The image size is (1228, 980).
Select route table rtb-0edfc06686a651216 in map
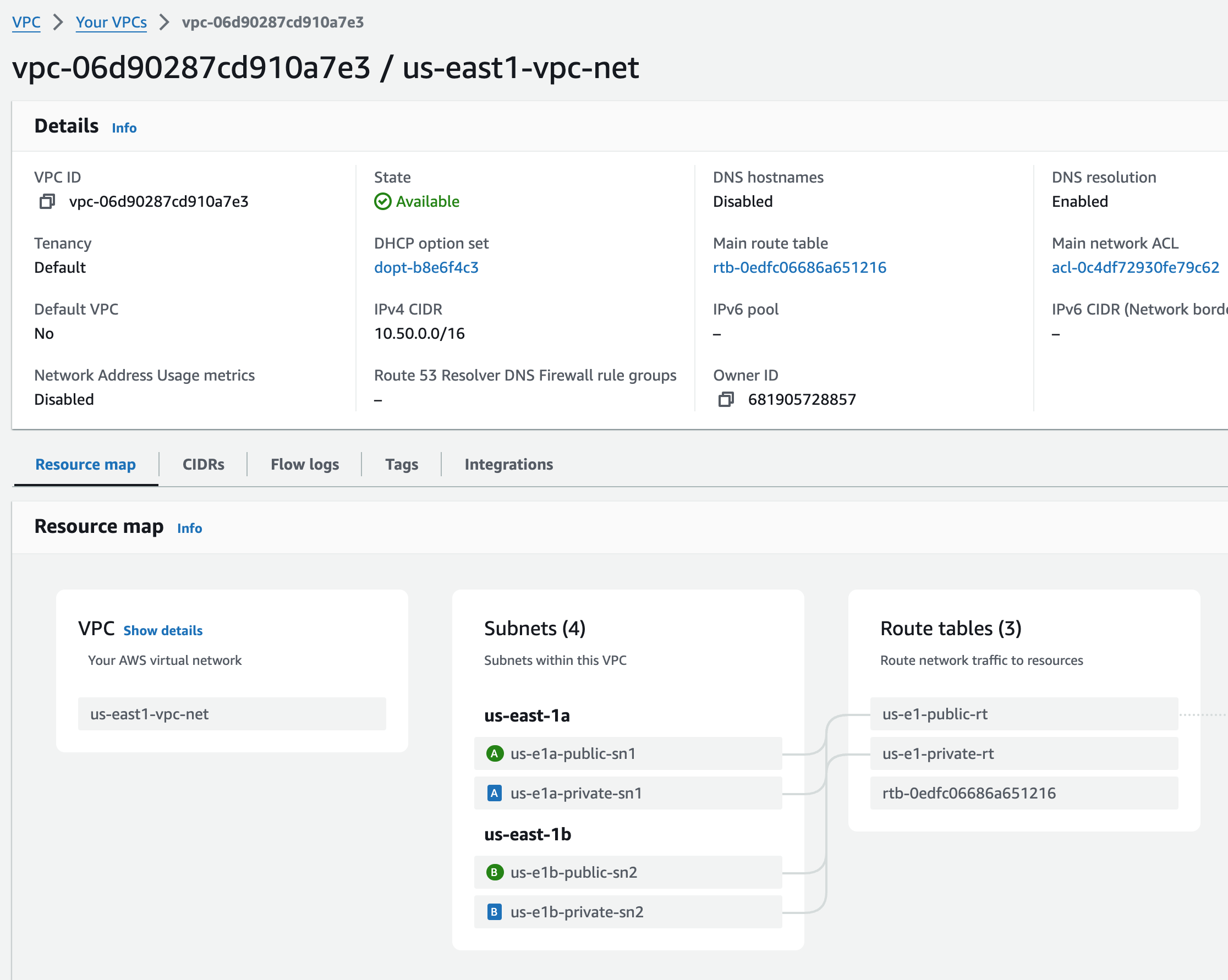pyautogui.click(x=1024, y=793)
